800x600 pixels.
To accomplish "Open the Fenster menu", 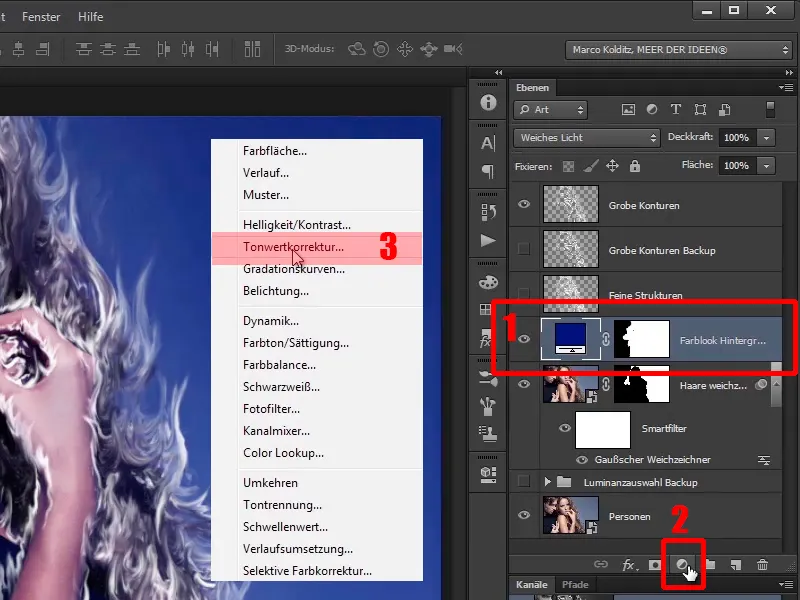I will point(41,17).
